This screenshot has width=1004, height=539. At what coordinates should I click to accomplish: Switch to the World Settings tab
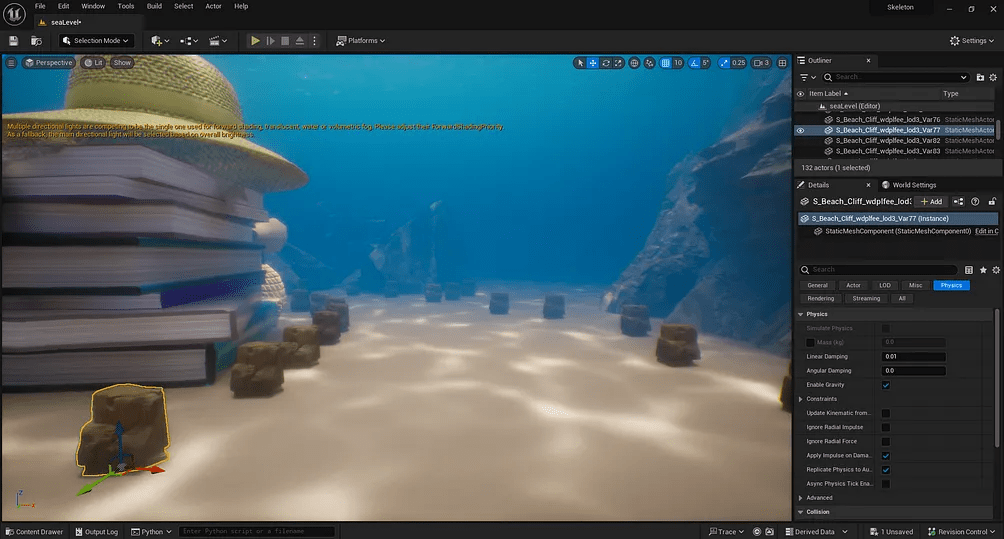pos(908,185)
